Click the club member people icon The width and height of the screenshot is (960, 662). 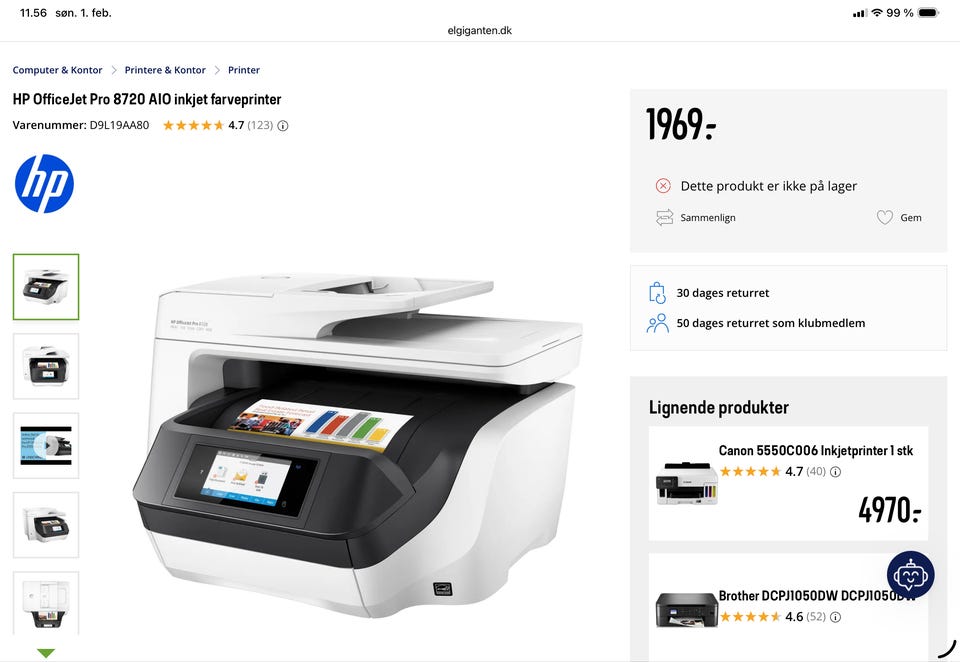[658, 323]
